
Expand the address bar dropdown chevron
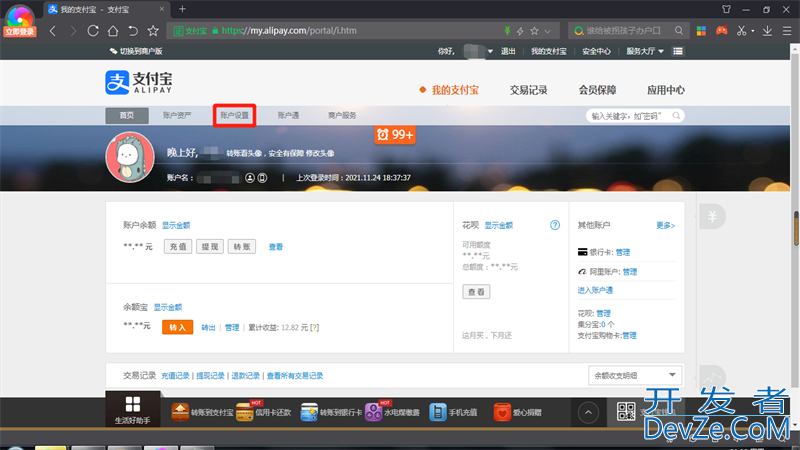547,31
